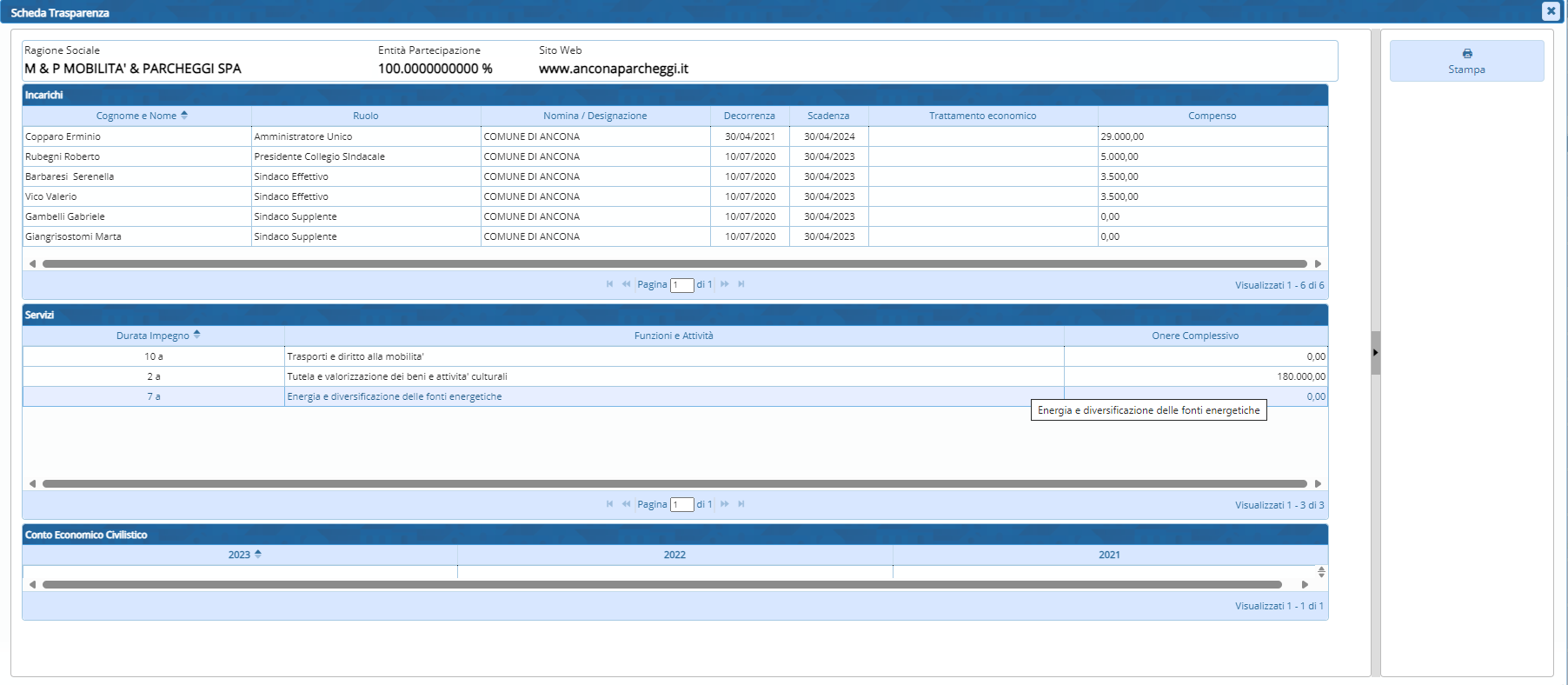
Task: Close the Scheda Trasparenza dialog
Action: 1550,11
